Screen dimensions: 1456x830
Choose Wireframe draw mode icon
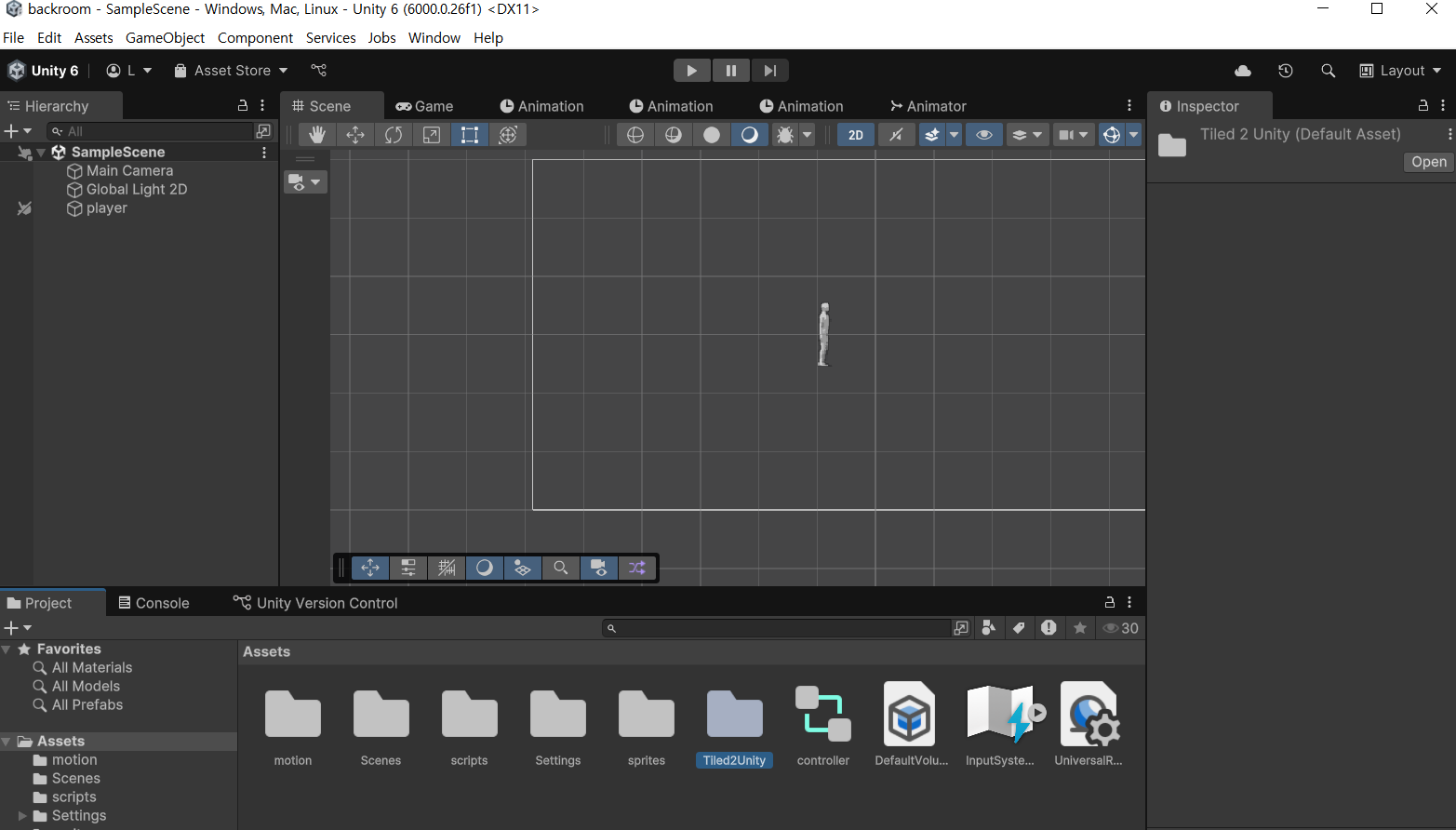[635, 135]
